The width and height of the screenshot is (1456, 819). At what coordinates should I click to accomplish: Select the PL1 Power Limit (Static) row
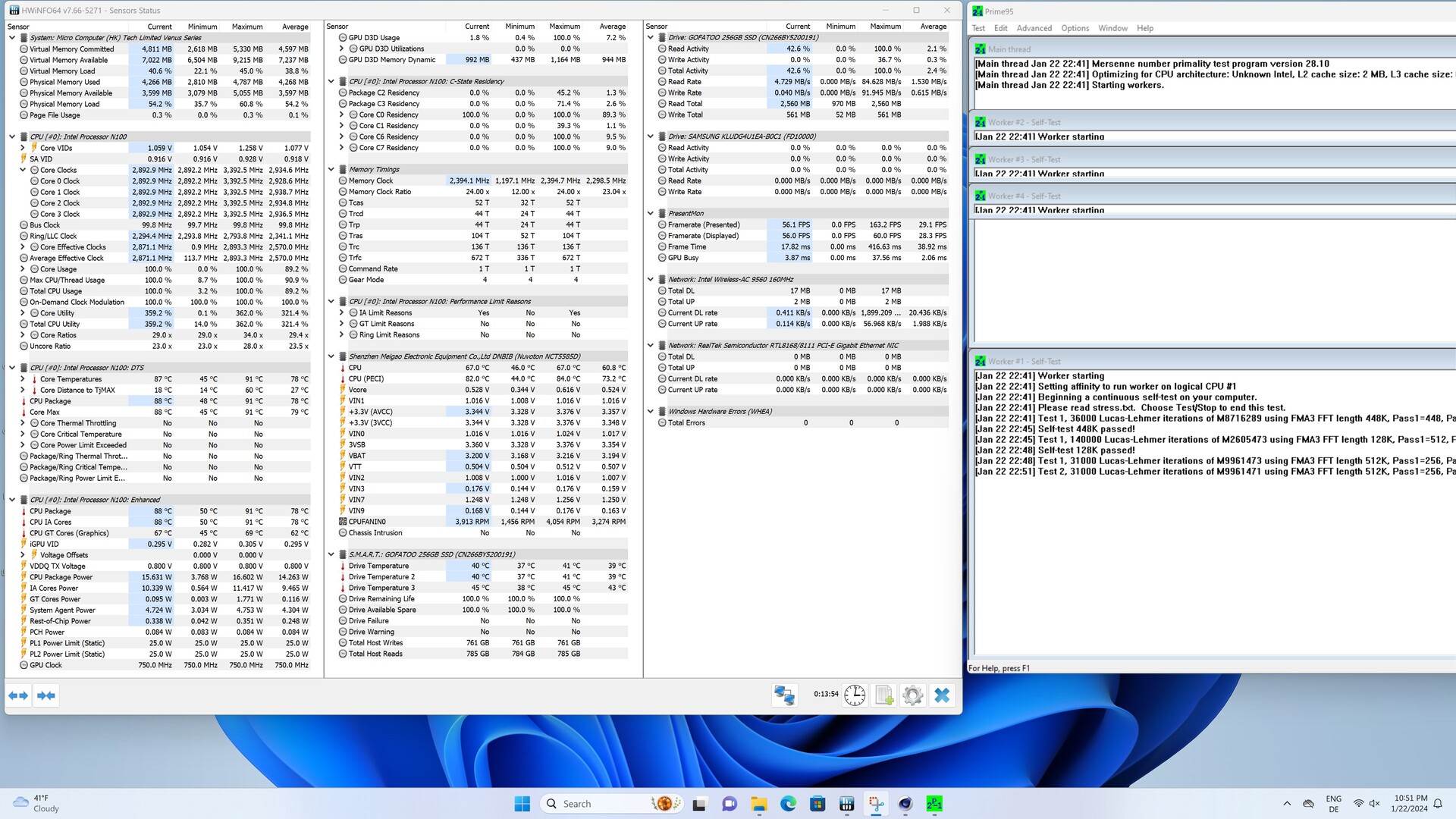pos(165,643)
